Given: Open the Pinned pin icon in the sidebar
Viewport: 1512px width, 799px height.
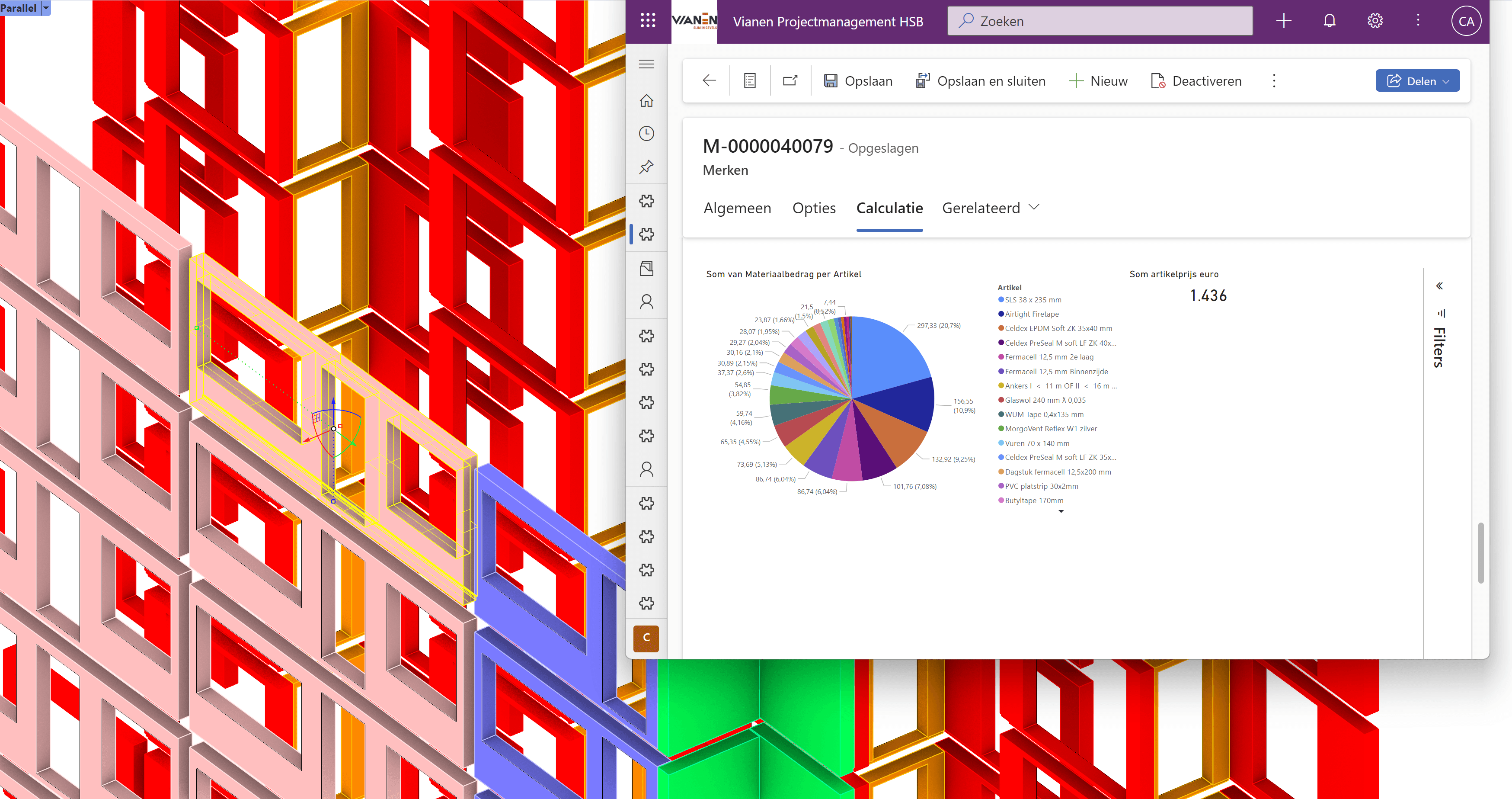Looking at the screenshot, I should (646, 167).
